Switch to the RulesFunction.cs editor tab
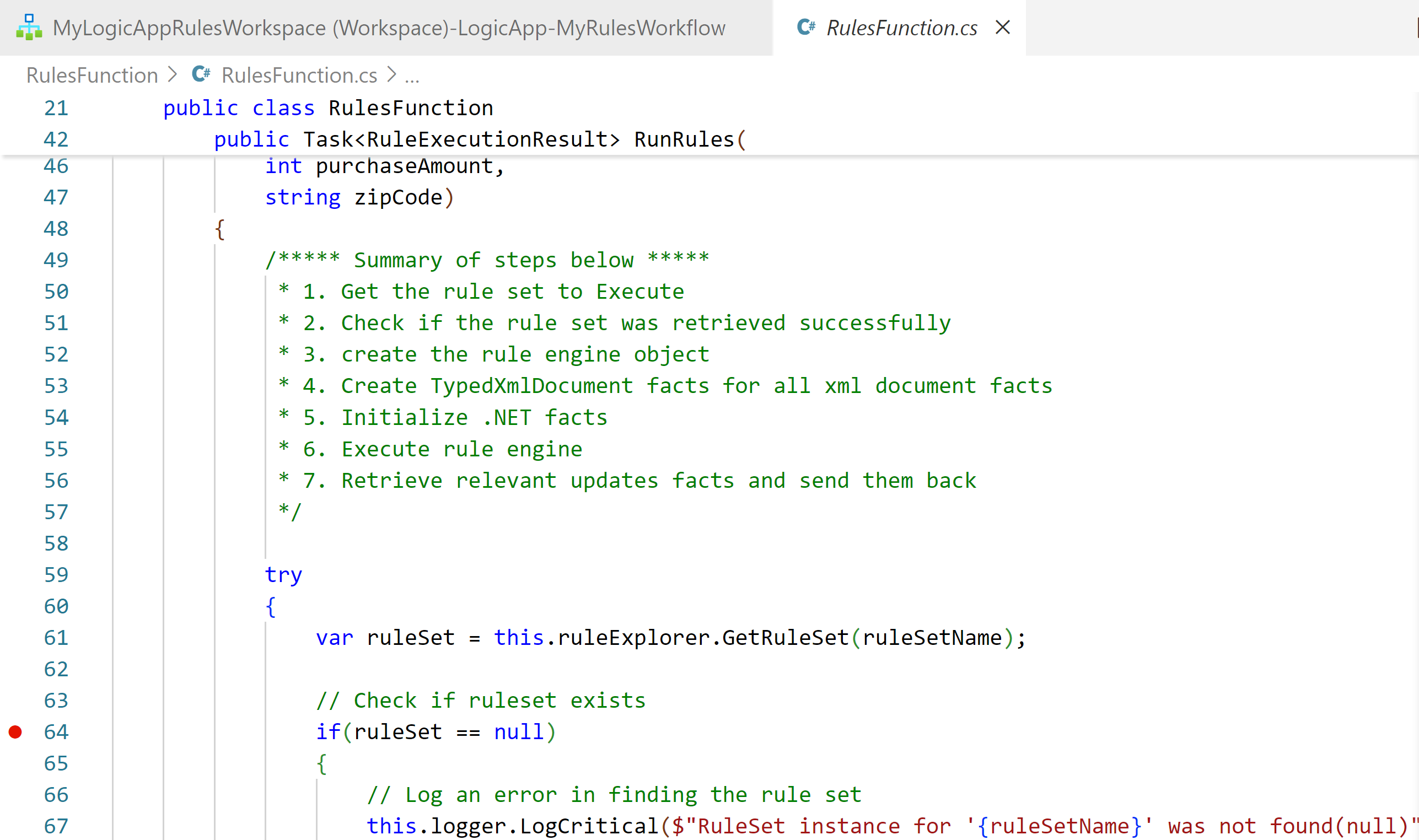The height and width of the screenshot is (840, 1419). point(901,27)
